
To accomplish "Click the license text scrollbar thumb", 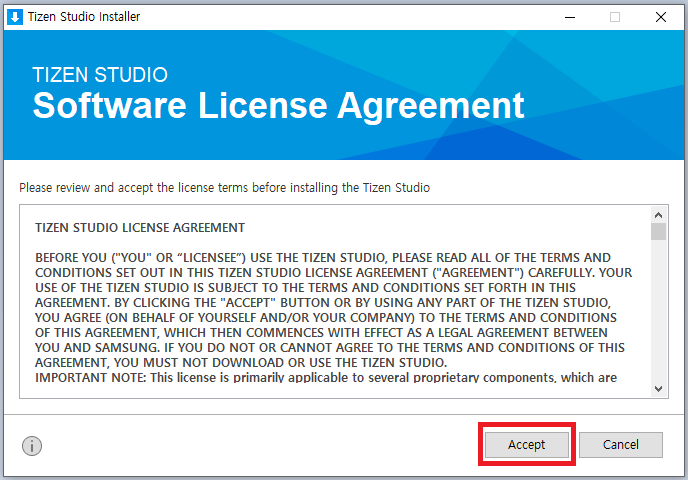I will point(658,232).
